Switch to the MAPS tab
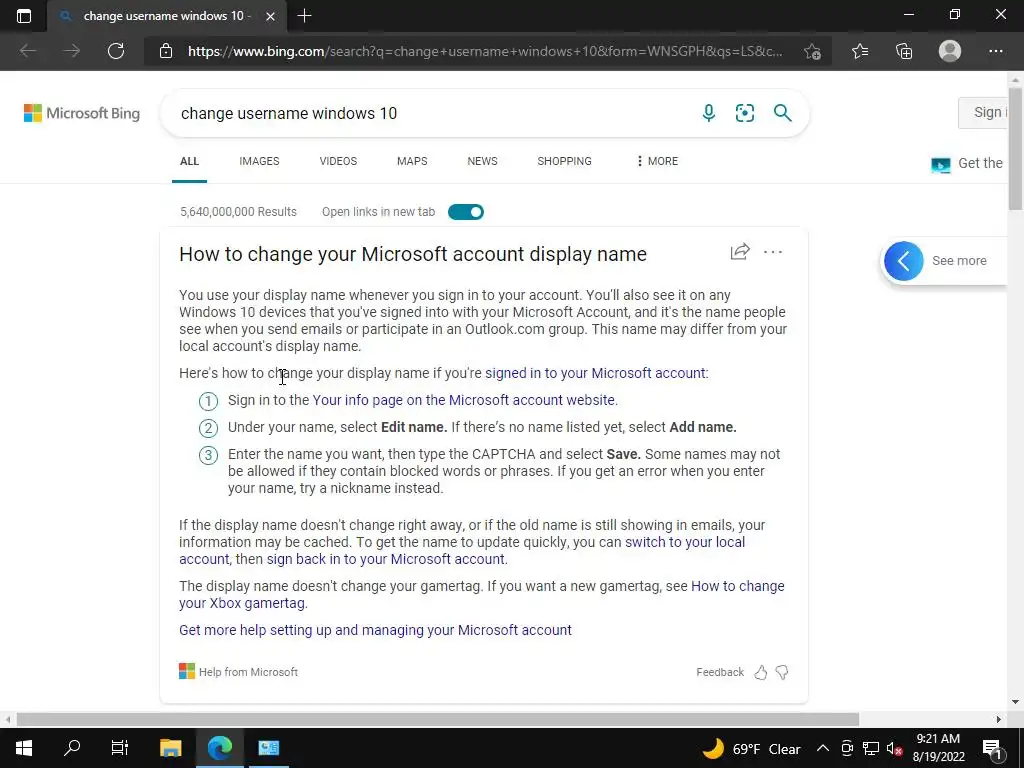Viewport: 1024px width, 768px height. [412, 161]
